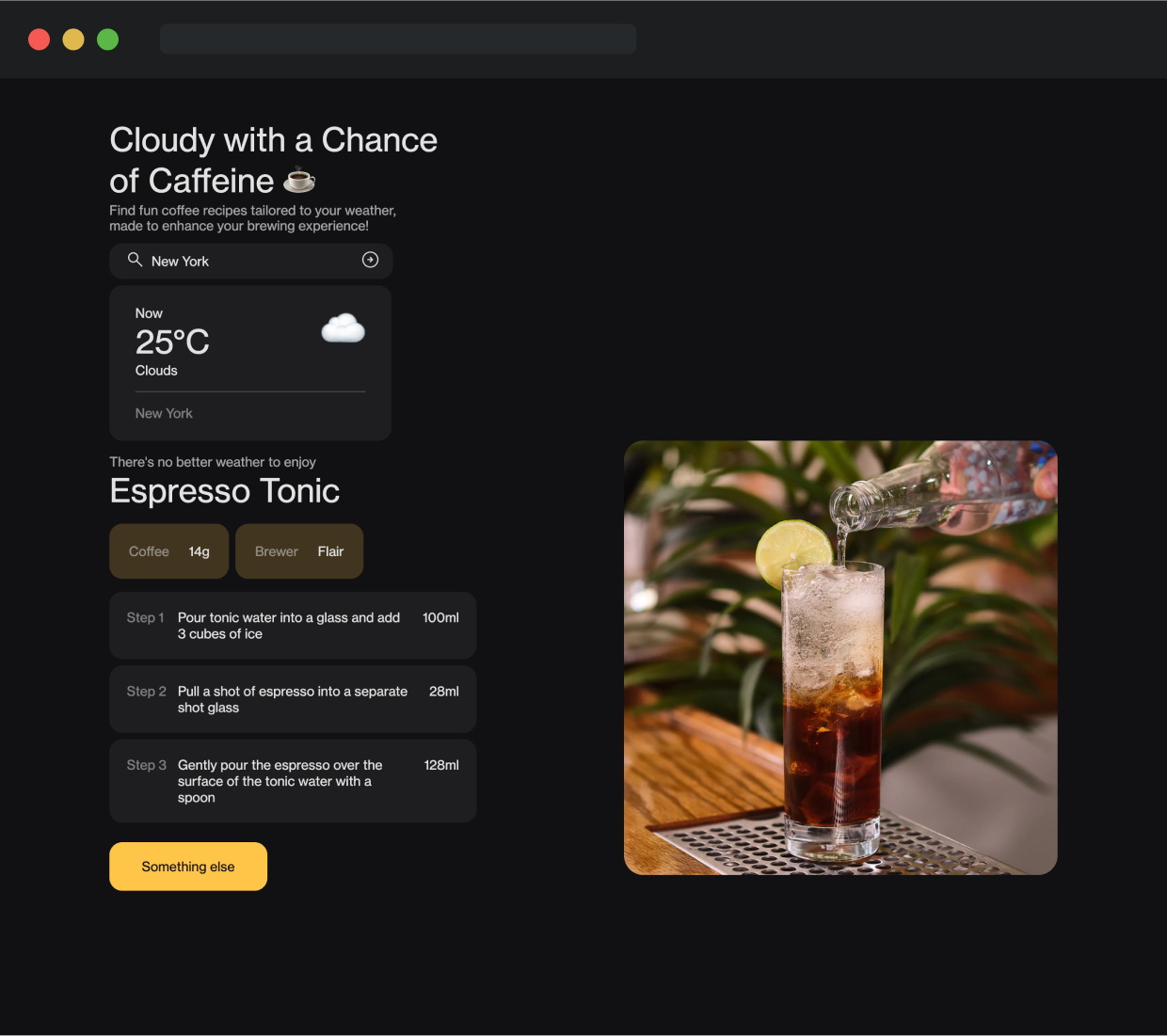This screenshot has height=1036, width=1167.
Task: Click the Cloudy with a Chance of Caffeine title
Action: [273, 160]
